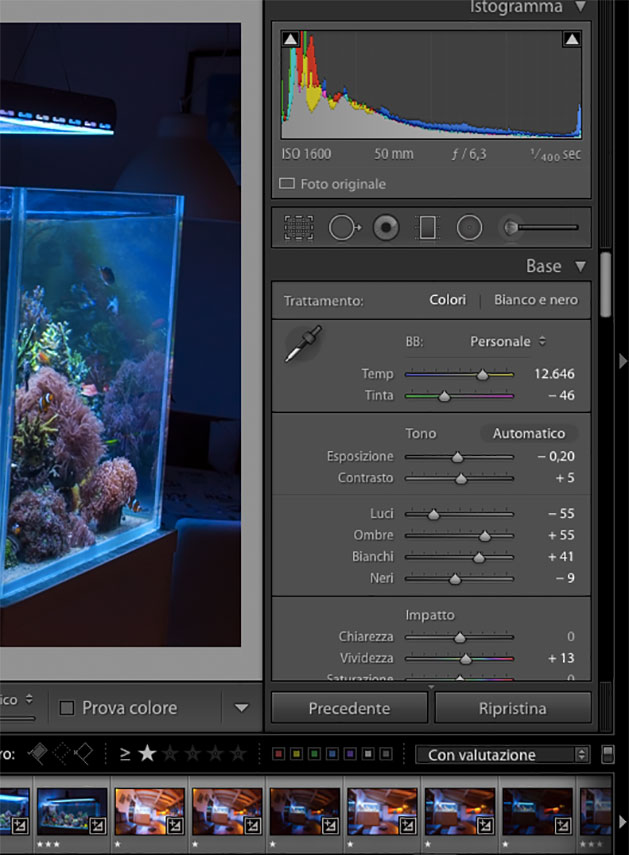Click the badge on the three-star aquarium thumbnail
This screenshot has height=855, width=629.
[x=98, y=826]
